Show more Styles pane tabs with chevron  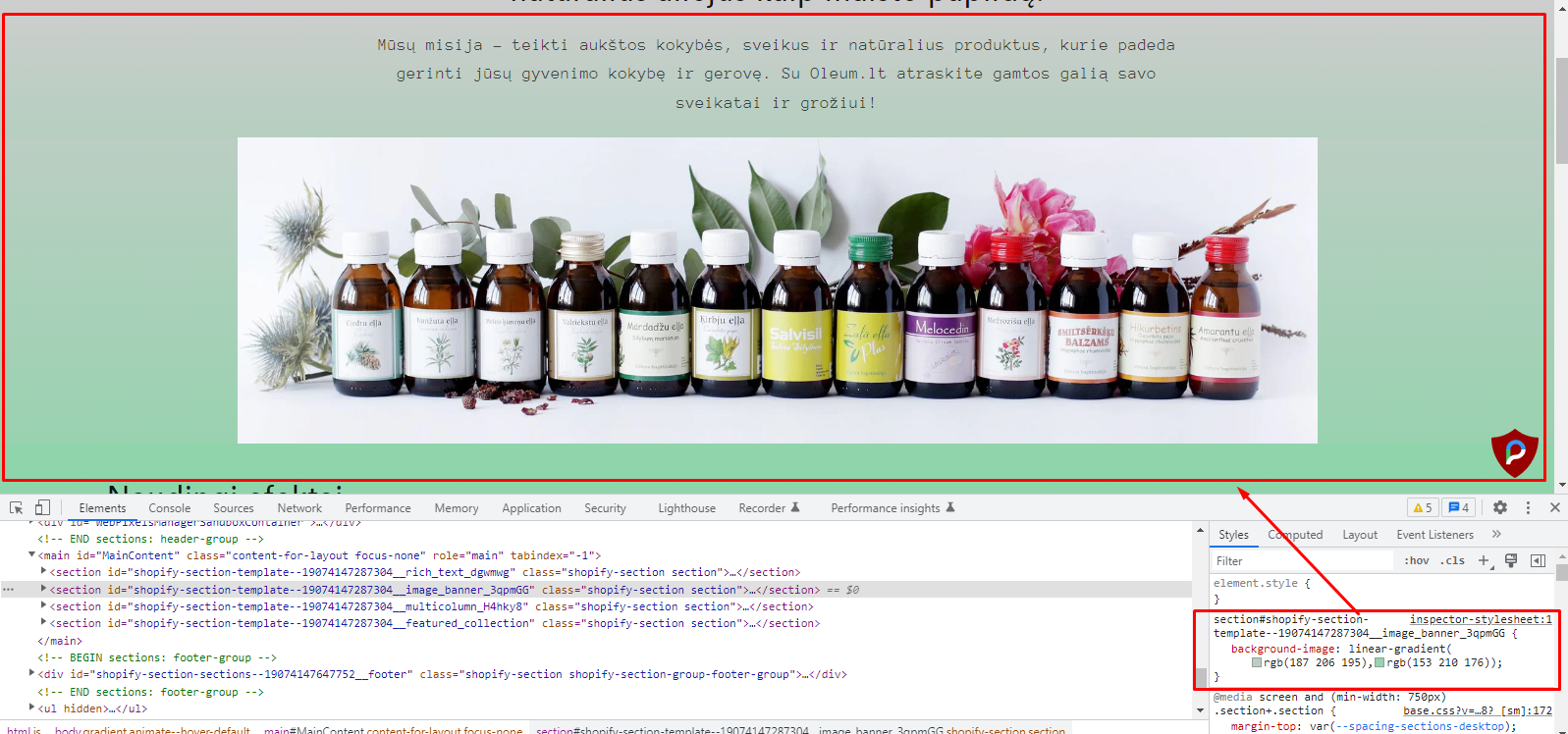click(x=1496, y=534)
